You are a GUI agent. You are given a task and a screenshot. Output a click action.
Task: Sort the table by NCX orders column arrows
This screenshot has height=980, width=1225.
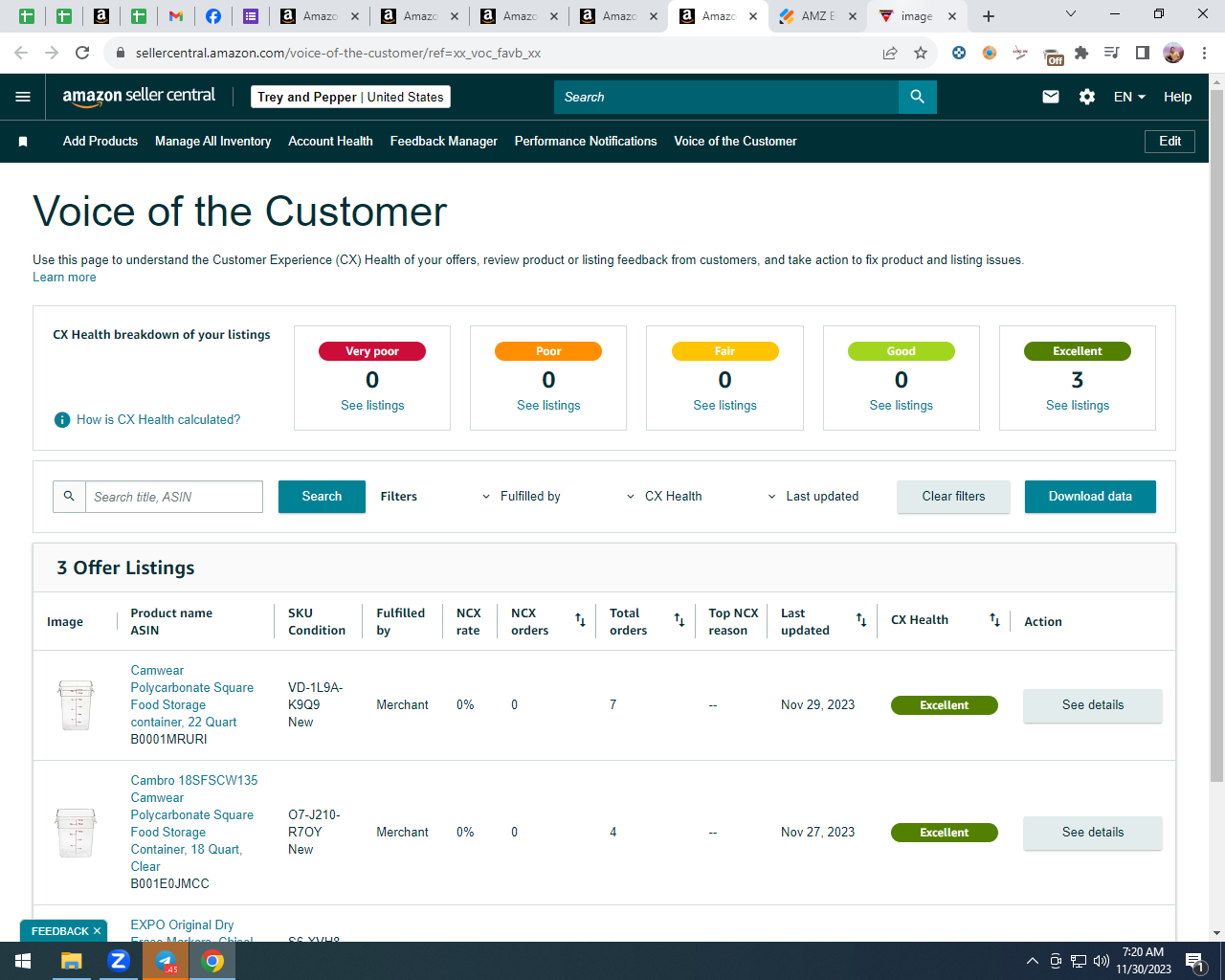[580, 620]
